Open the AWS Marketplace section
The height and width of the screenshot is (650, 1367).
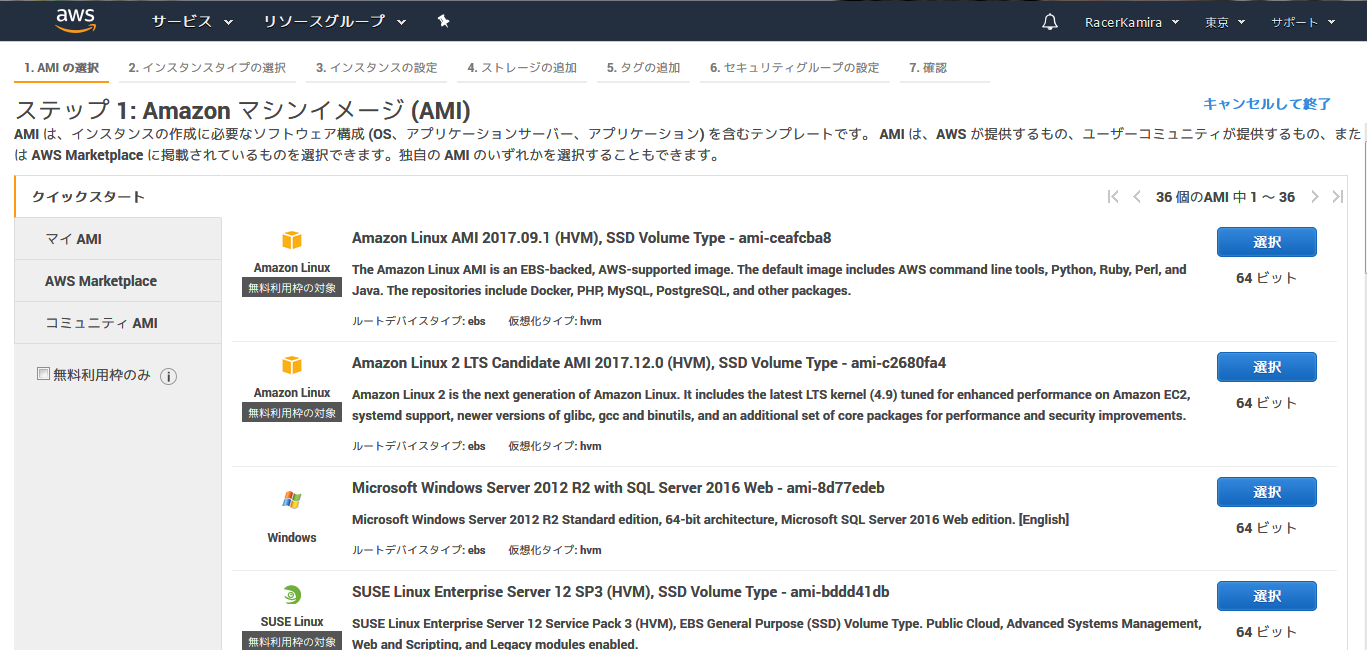click(118, 281)
